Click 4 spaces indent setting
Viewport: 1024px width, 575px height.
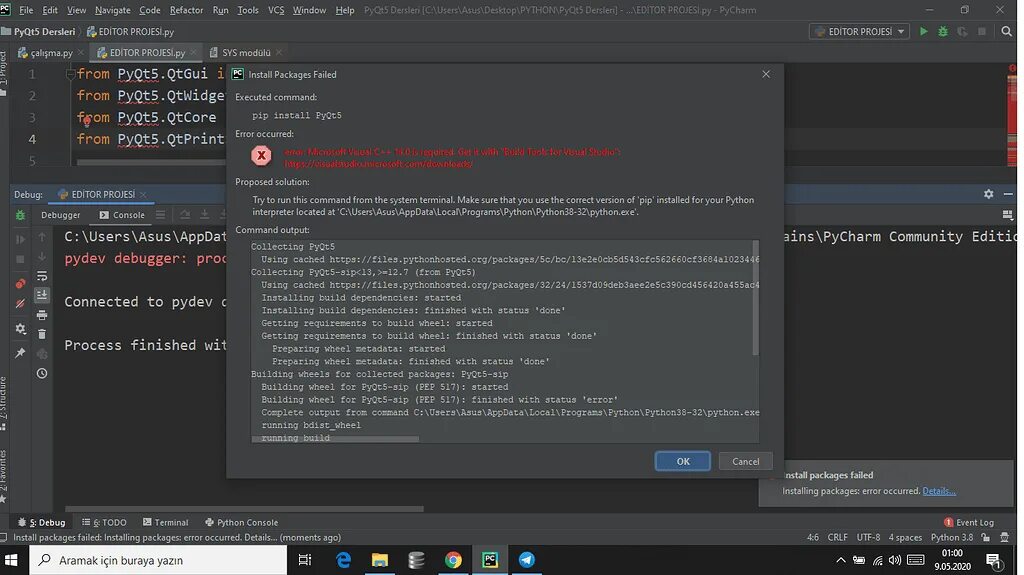904,537
